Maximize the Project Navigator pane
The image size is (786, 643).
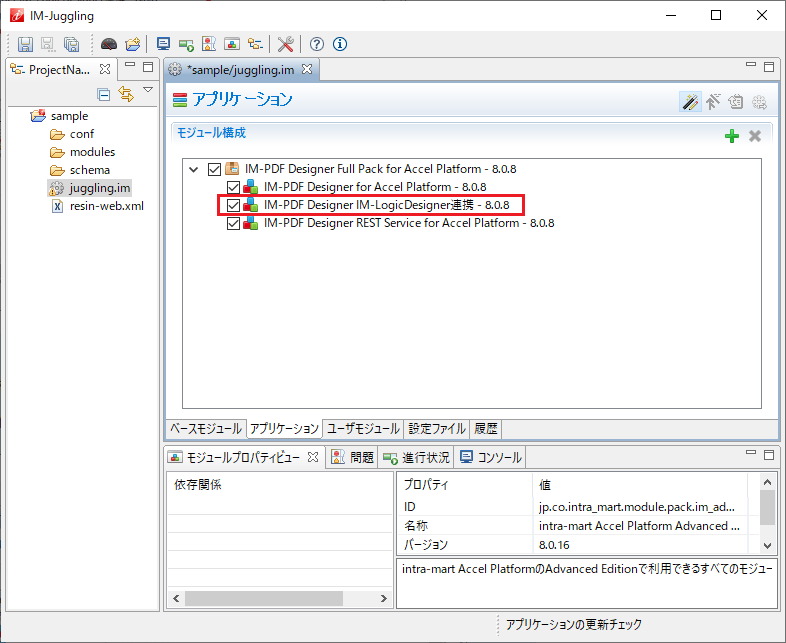click(x=148, y=67)
